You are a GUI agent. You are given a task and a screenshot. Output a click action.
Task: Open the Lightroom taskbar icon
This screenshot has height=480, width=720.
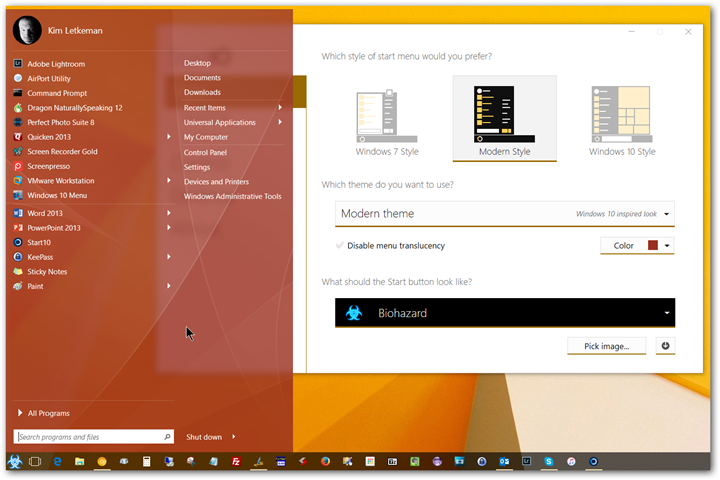tap(527, 461)
